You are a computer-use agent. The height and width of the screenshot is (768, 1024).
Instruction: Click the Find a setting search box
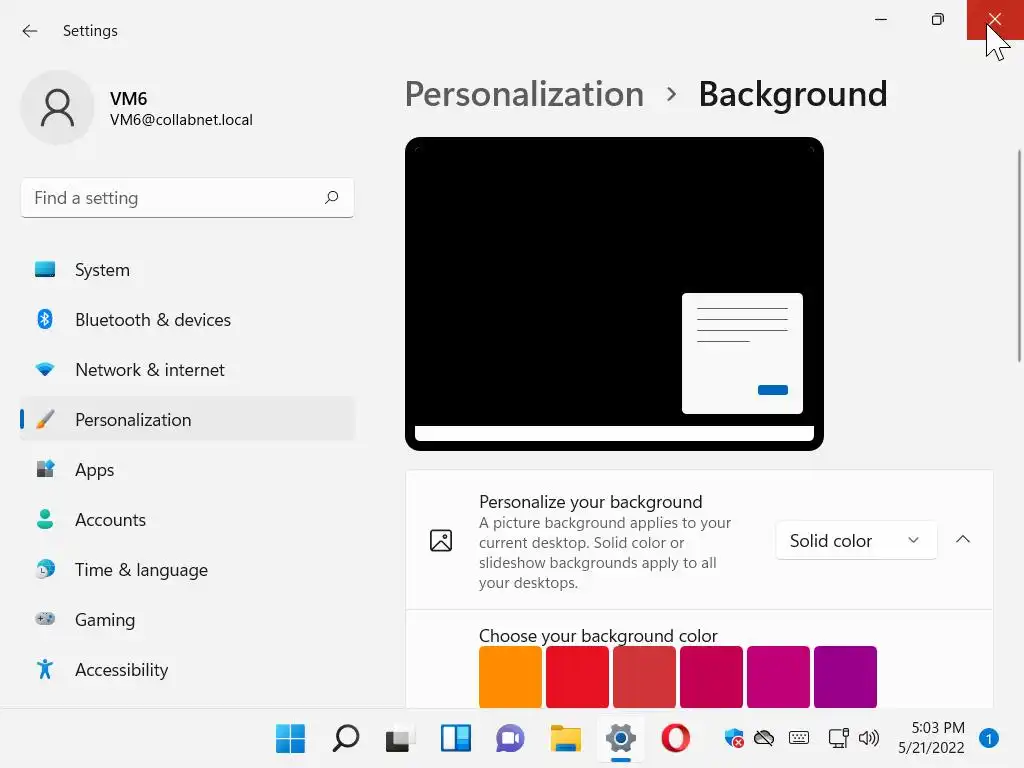pos(187,198)
